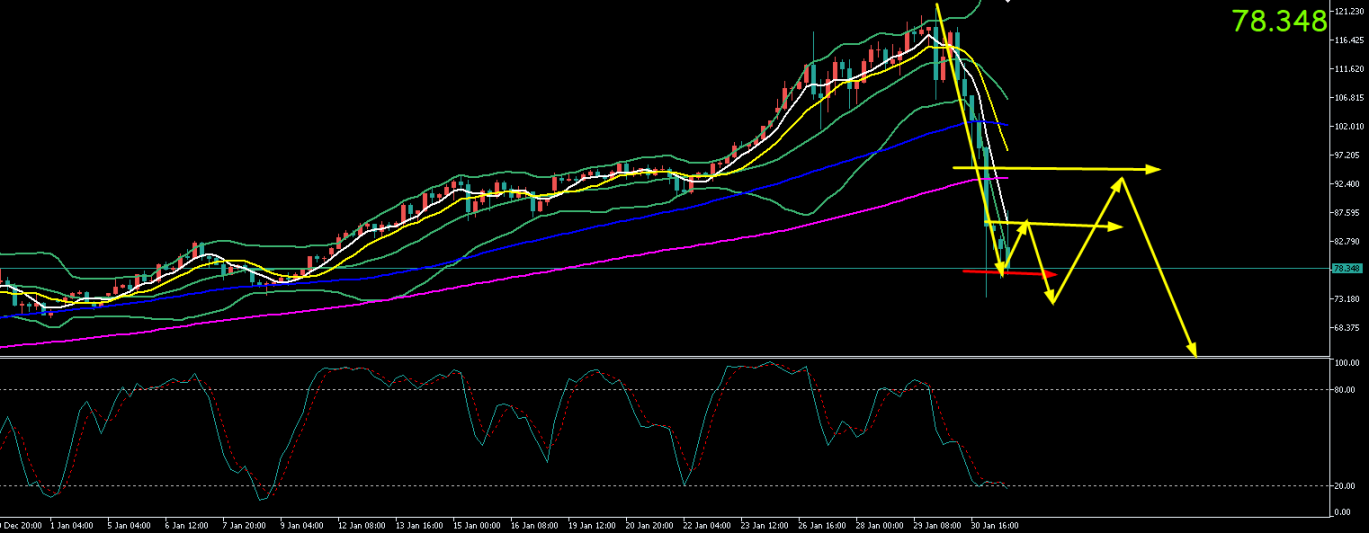Click the 16 Jan 08:00 time label
This screenshot has height=533, width=1369.
point(535,524)
